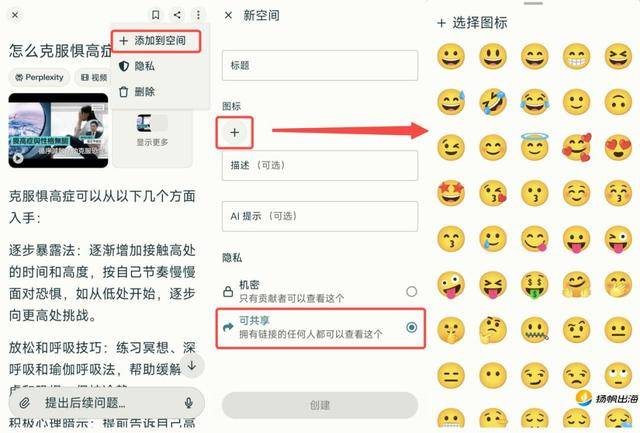This screenshot has height=433, width=640.
Task: Click the 标题 input field
Action: pos(320,65)
